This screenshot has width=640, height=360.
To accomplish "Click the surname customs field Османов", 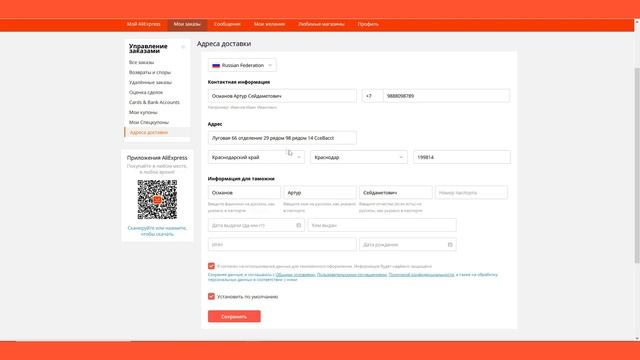I will pyautogui.click(x=244, y=193).
